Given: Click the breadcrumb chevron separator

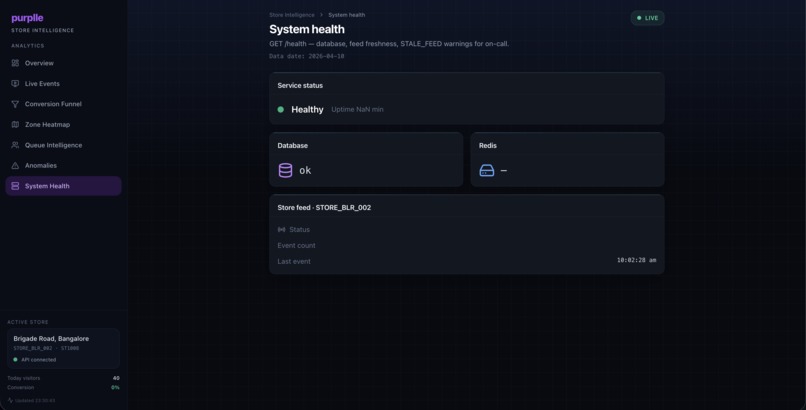Looking at the screenshot, I should pos(321,15).
